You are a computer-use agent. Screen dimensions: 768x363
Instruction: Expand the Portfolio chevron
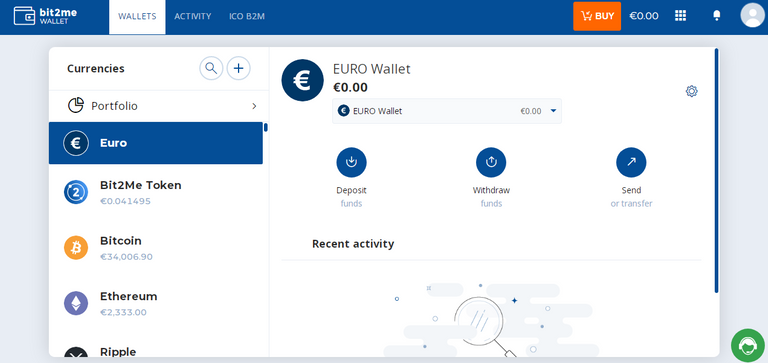pyautogui.click(x=254, y=106)
